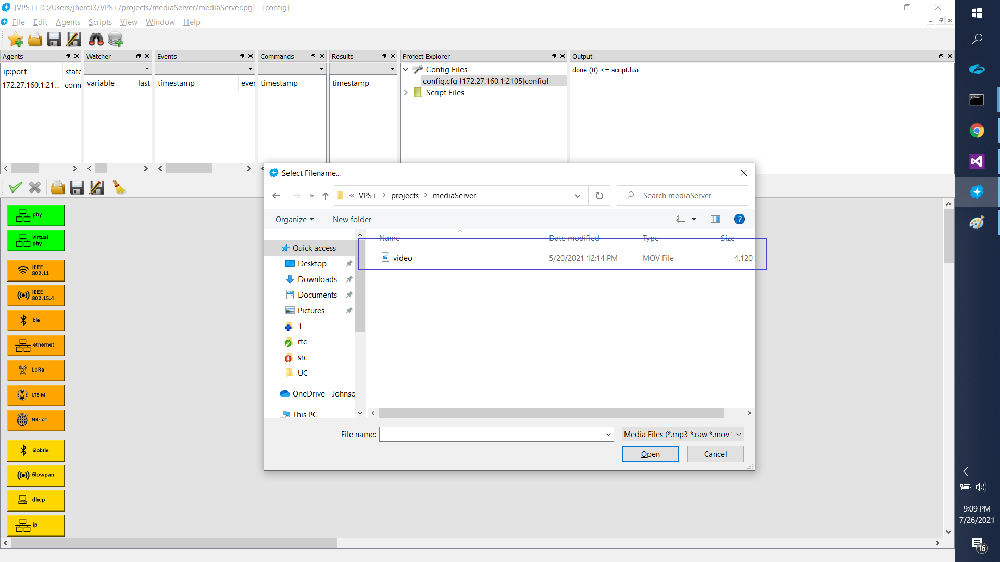Open the Organize dropdown menu
1000x562 pixels.
295,219
